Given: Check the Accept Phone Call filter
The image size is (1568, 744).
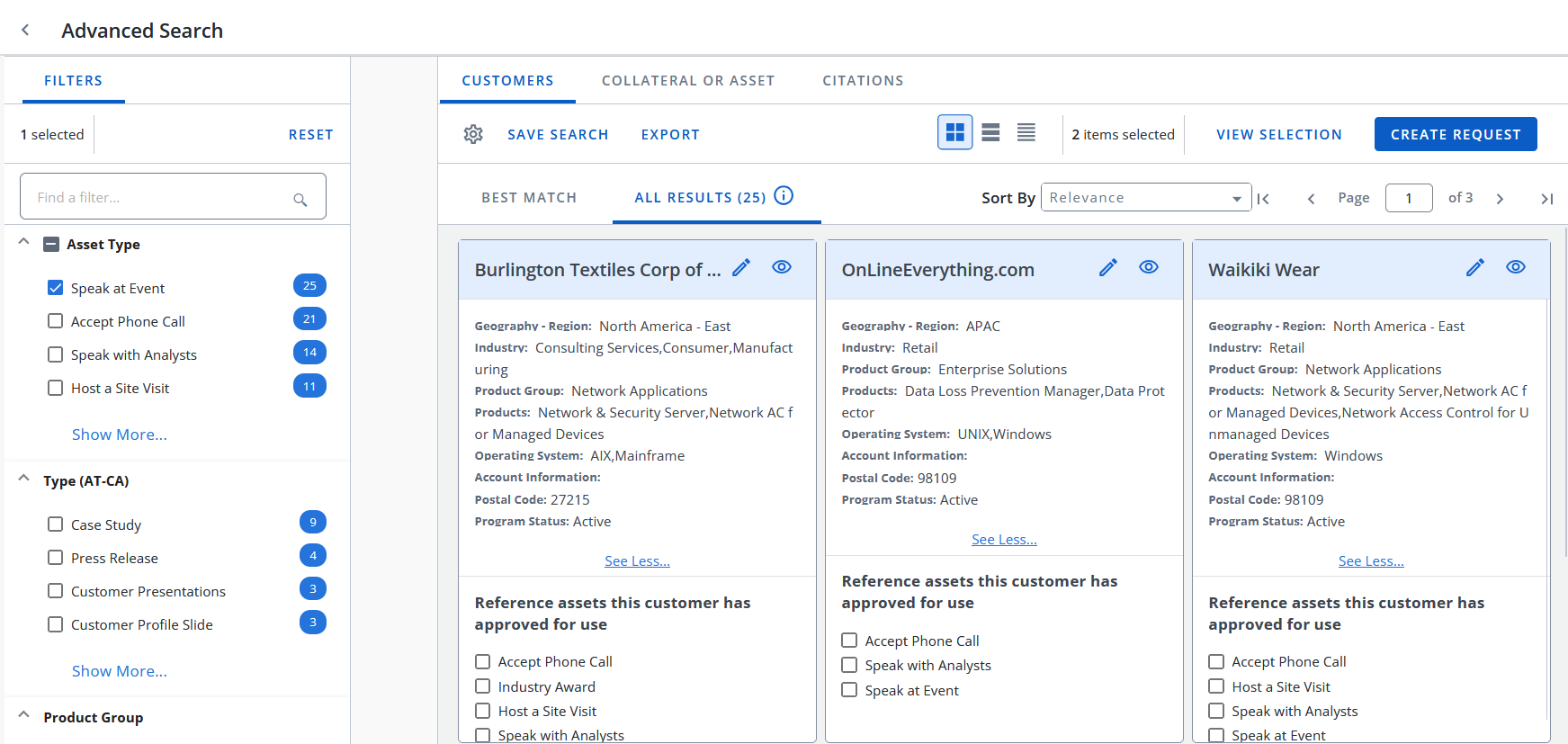Looking at the screenshot, I should tap(56, 321).
